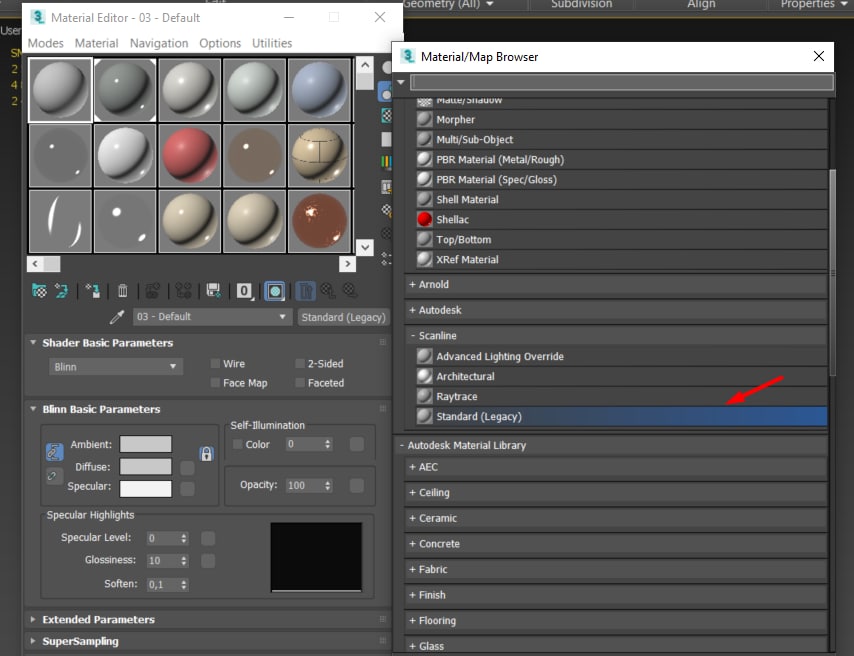Select PBR Material (Metal/Rough)

click(x=621, y=160)
